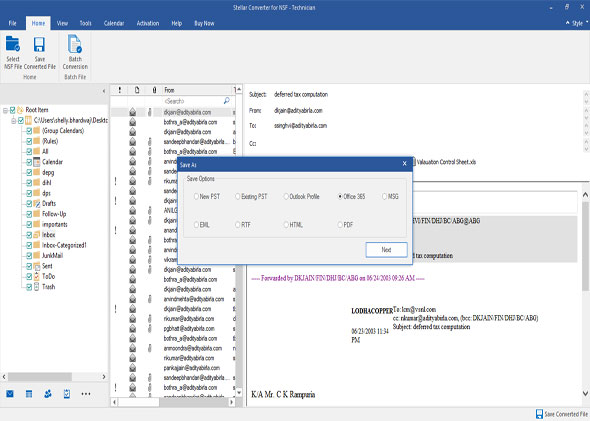Open the Contacts view icon in the bottom navigation

click(48, 394)
